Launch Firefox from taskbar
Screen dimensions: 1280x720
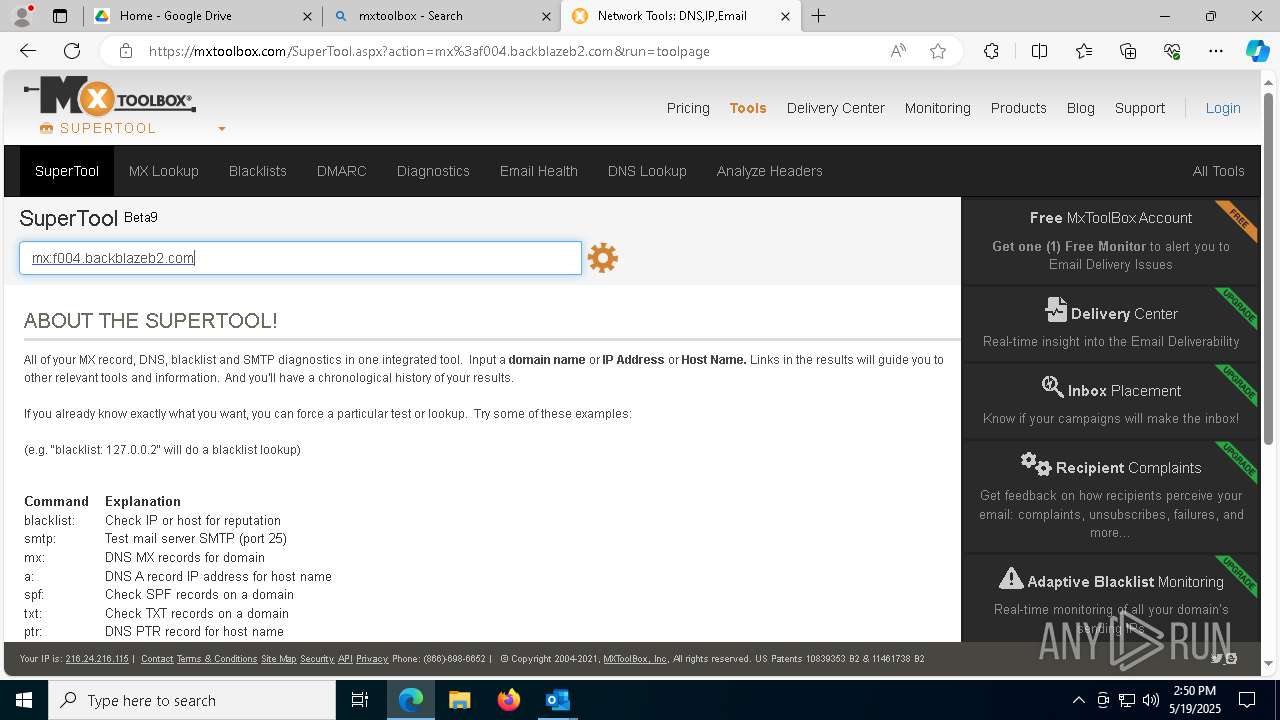509,700
